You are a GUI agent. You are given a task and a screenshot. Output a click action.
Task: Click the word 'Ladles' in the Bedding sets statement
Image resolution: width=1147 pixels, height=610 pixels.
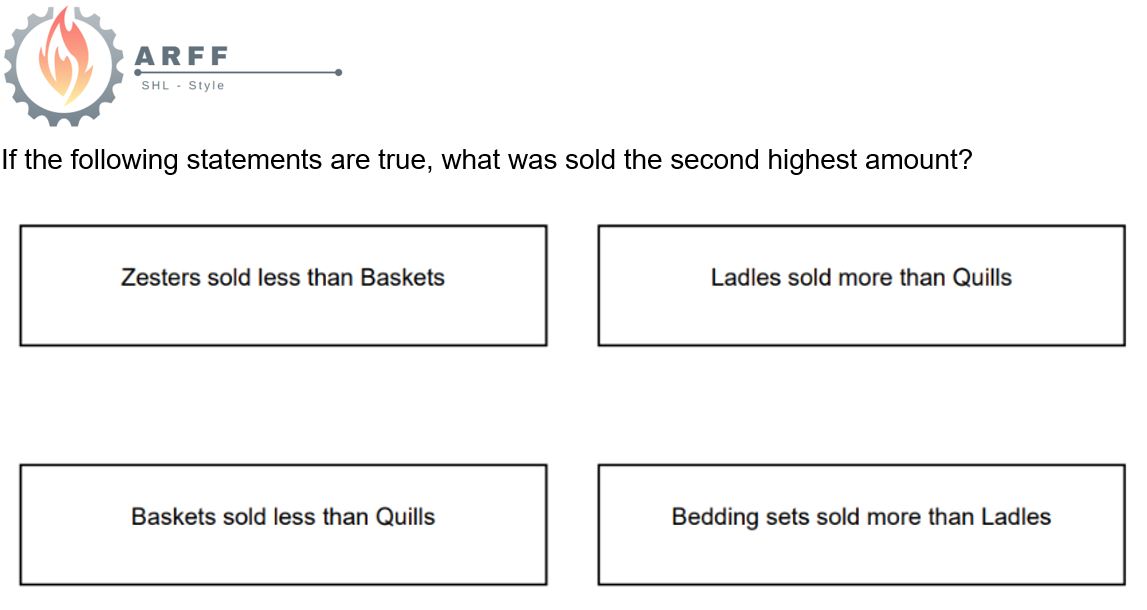click(1016, 517)
